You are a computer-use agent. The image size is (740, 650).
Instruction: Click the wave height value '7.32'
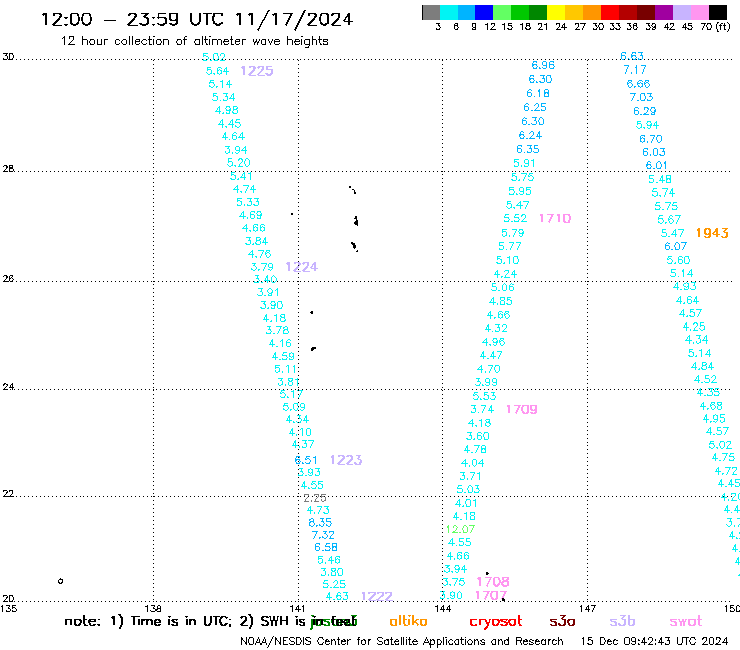[x=323, y=535]
